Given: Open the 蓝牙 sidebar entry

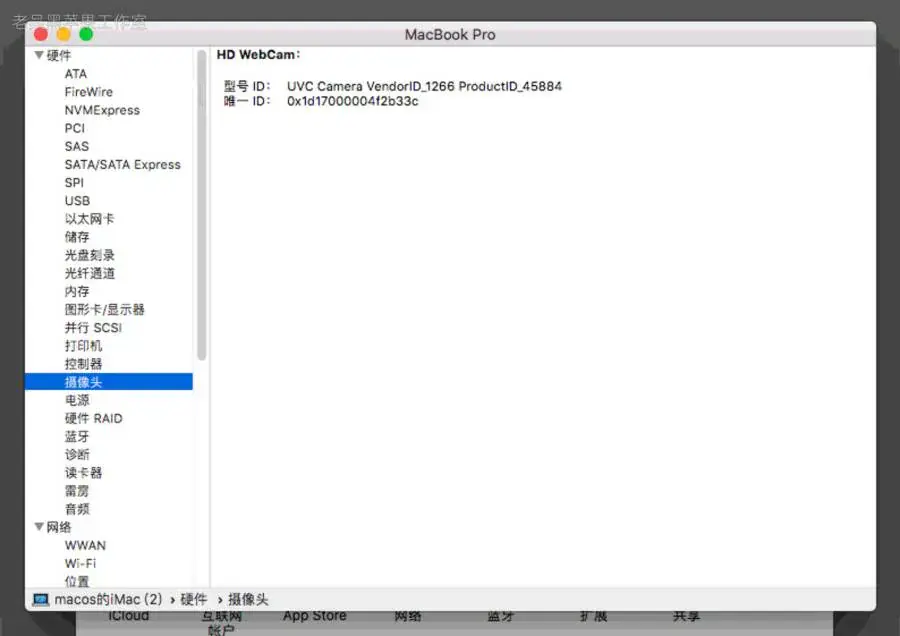Looking at the screenshot, I should point(77,436).
